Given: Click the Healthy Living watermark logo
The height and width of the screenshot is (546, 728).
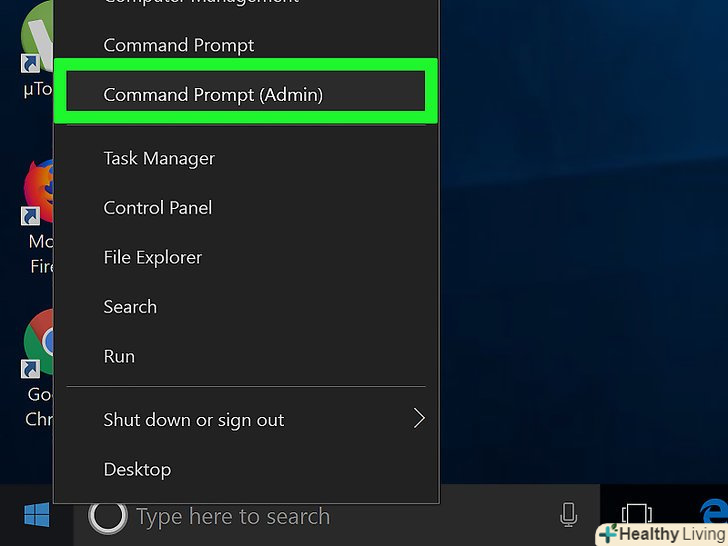Looking at the screenshot, I should coord(661,533).
